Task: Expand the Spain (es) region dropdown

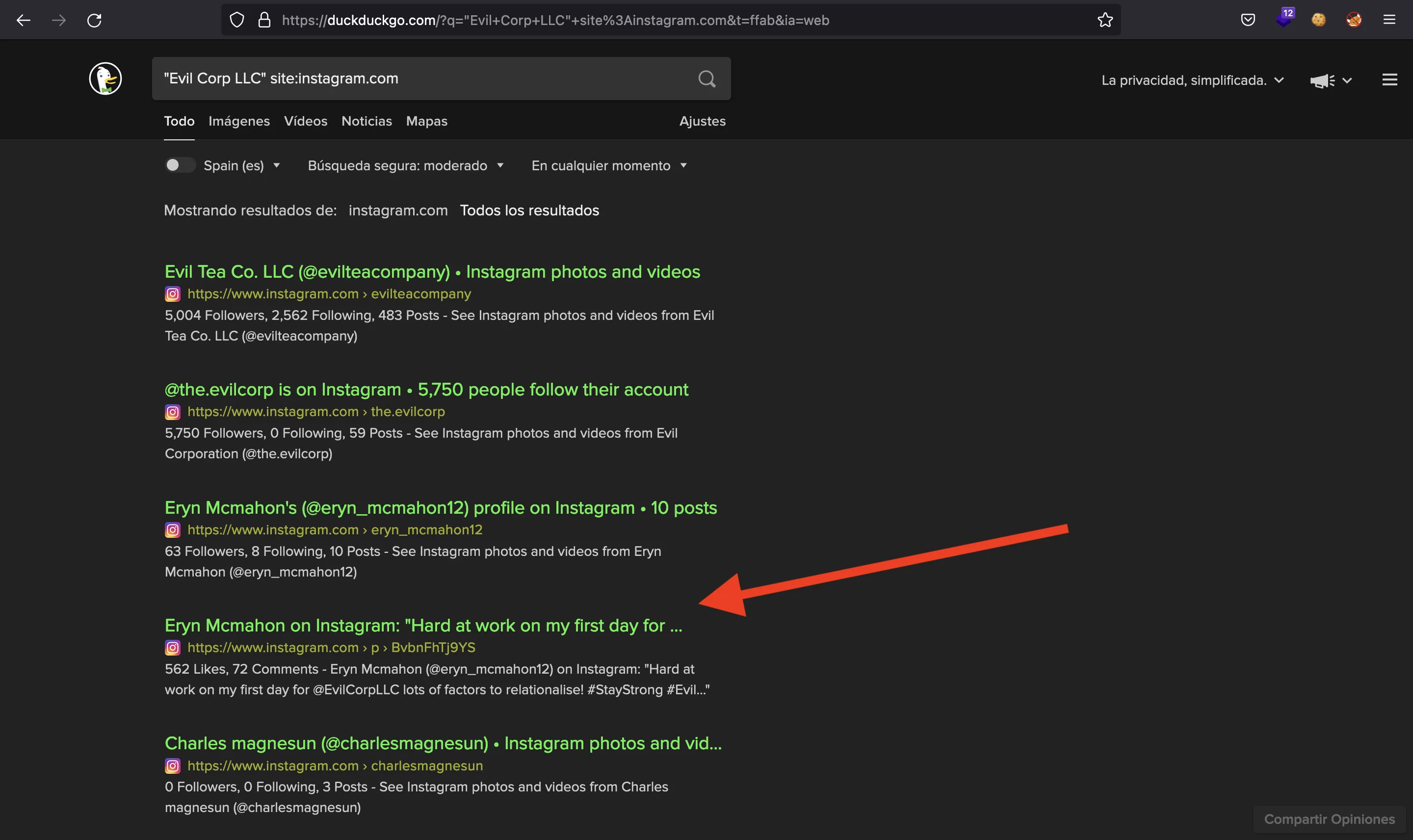Action: click(x=241, y=165)
